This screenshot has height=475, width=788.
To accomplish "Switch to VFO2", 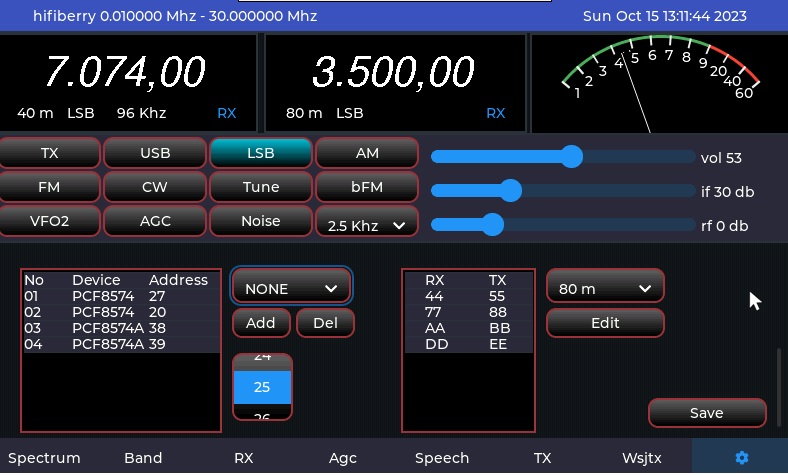I will pos(49,221).
